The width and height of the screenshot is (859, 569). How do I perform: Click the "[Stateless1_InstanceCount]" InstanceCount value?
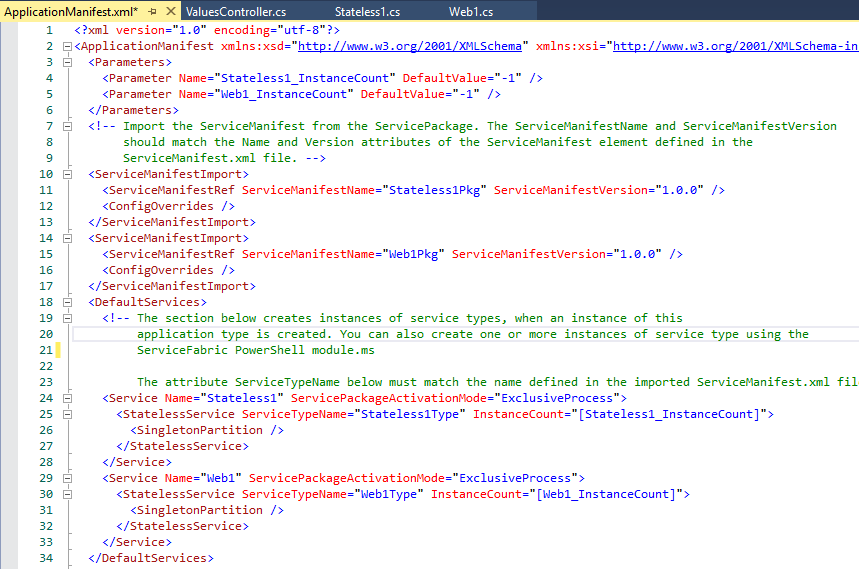coord(669,415)
